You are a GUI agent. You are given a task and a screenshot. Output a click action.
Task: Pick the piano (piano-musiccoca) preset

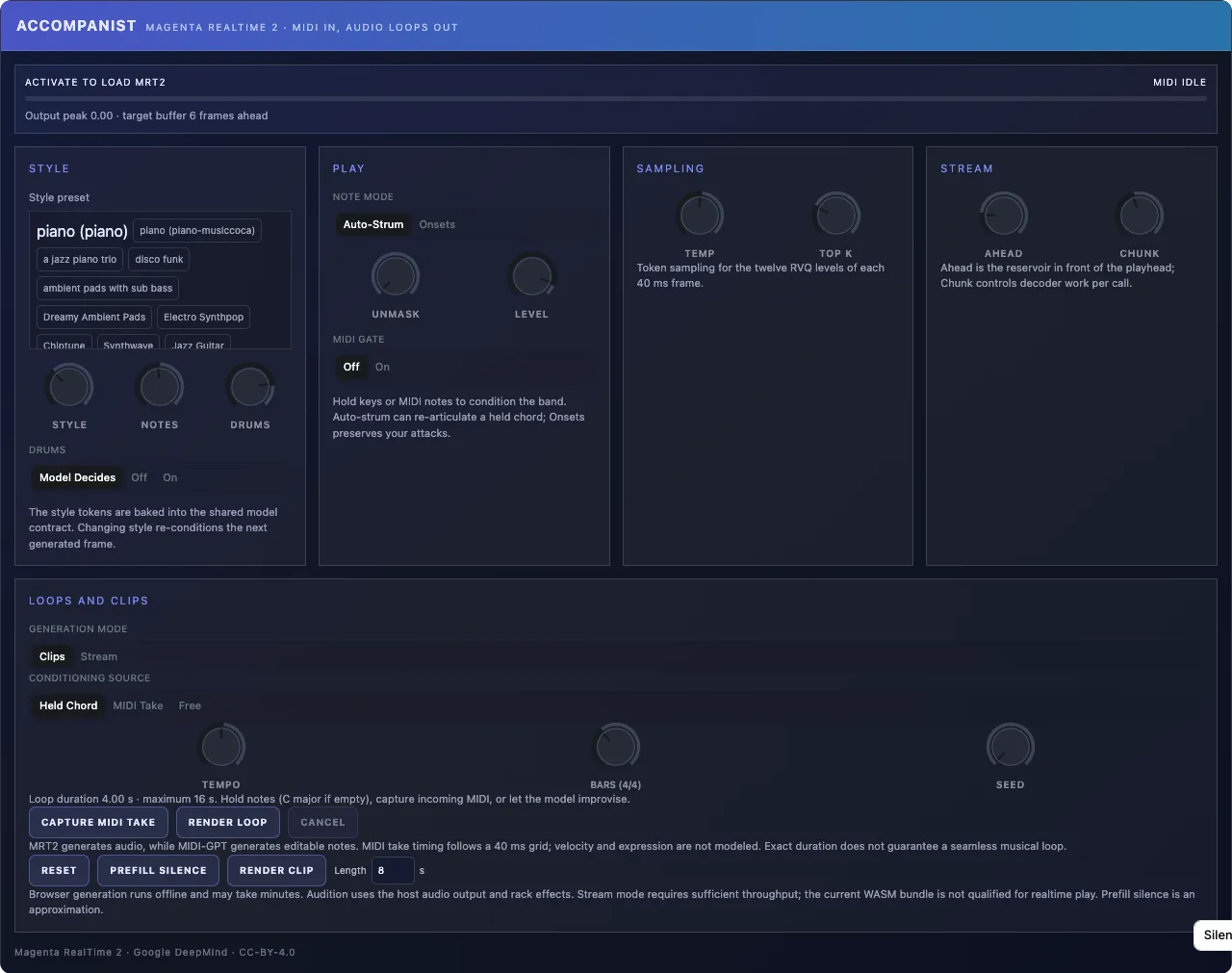coord(197,231)
